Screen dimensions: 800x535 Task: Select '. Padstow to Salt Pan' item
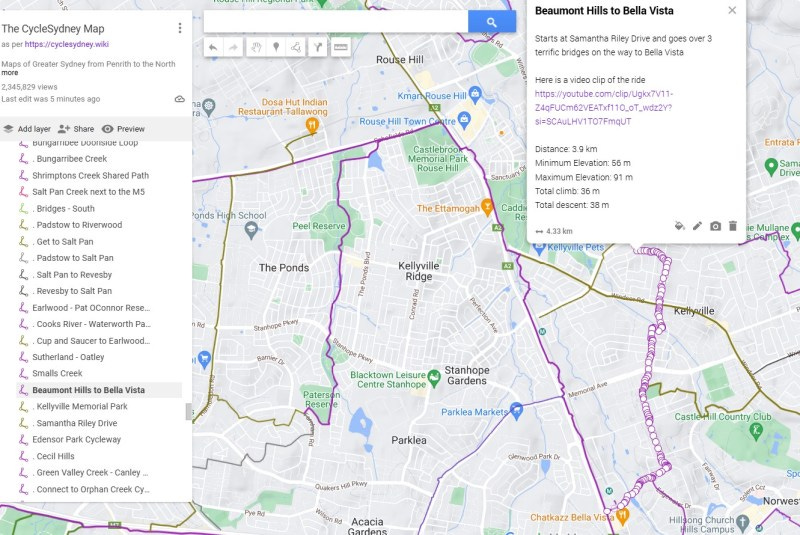coord(99,258)
